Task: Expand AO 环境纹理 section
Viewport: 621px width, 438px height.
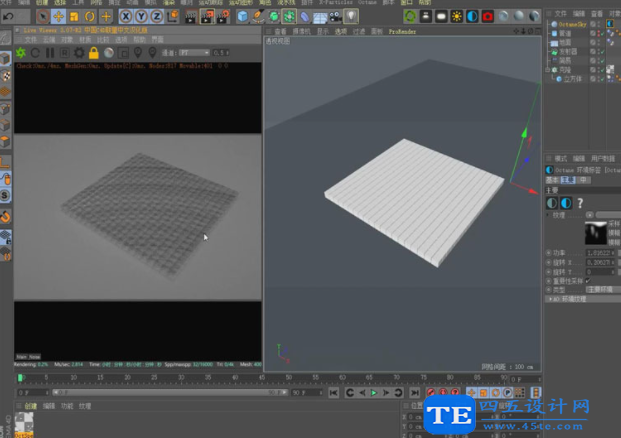Action: [x=549, y=299]
